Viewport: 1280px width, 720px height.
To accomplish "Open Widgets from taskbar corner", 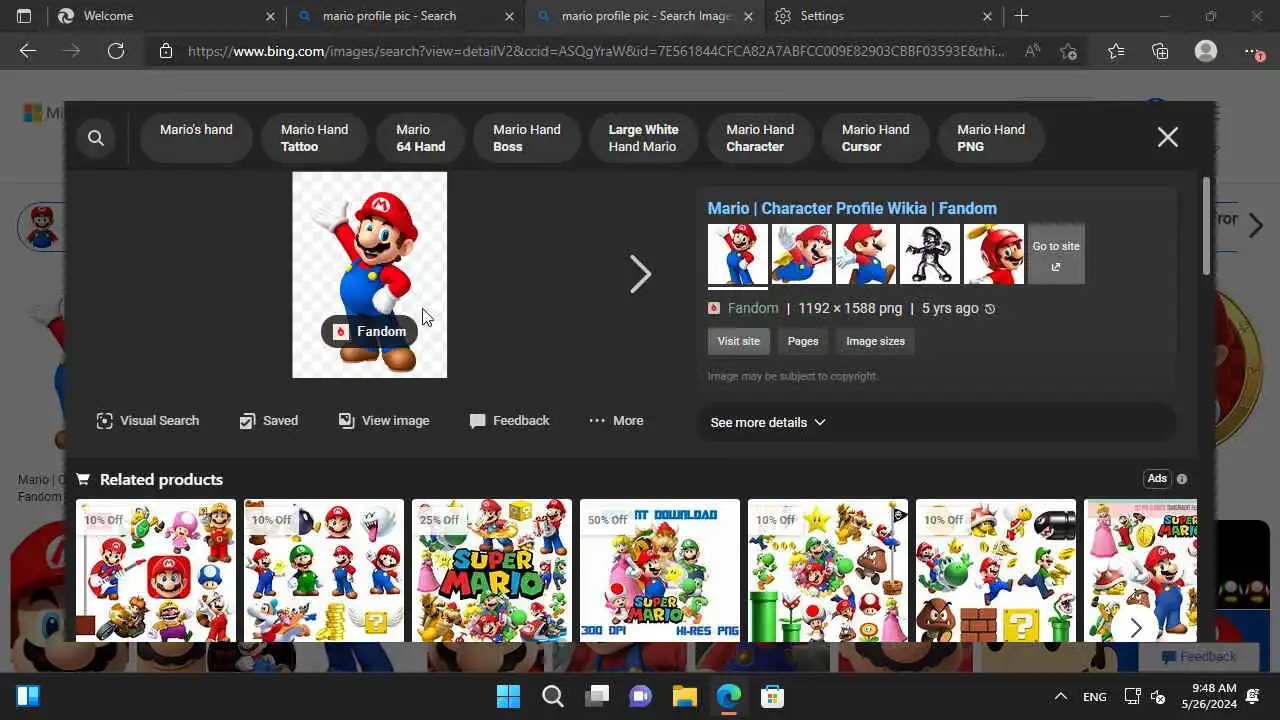I will point(28,696).
